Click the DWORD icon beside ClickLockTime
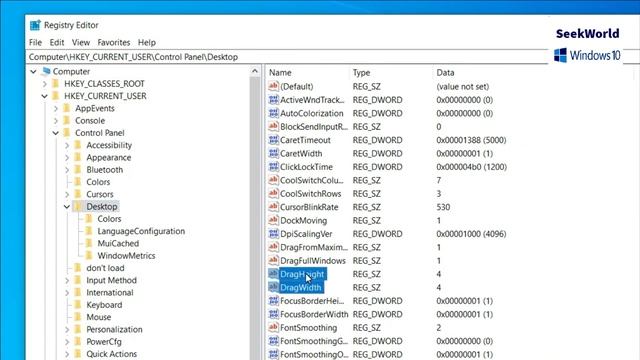 click(x=273, y=167)
